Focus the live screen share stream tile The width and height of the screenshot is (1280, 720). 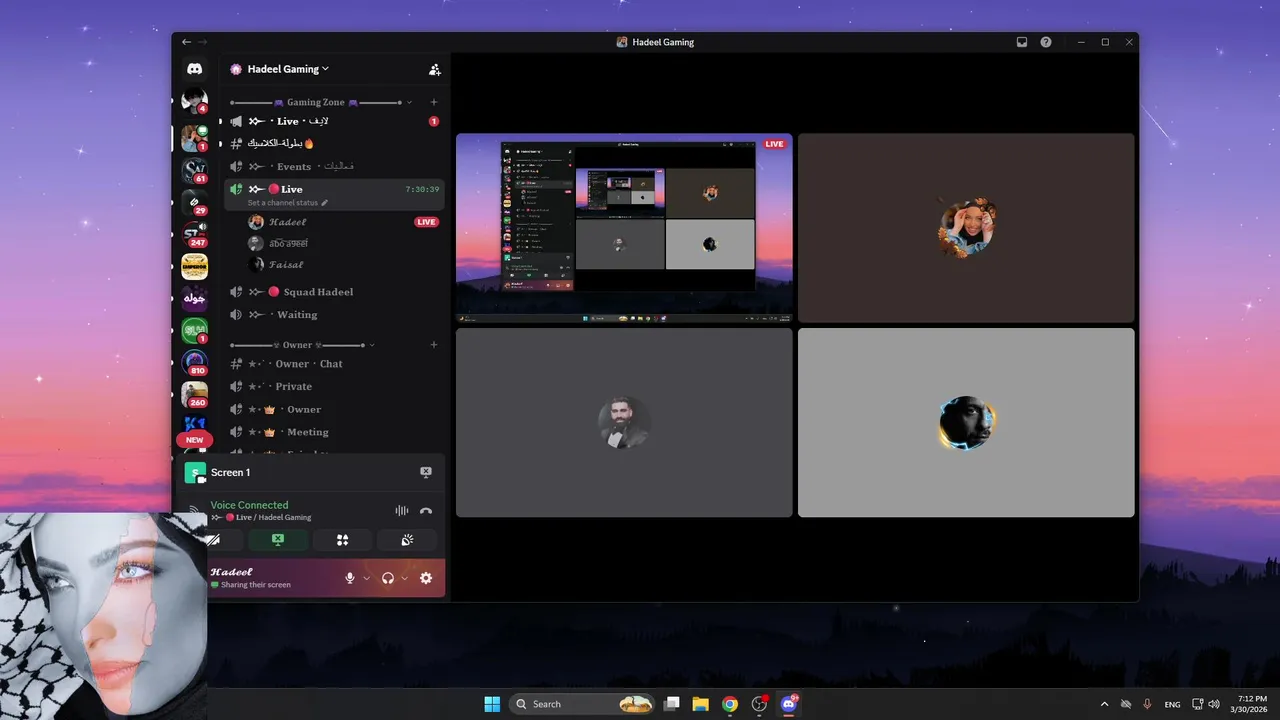tap(624, 227)
